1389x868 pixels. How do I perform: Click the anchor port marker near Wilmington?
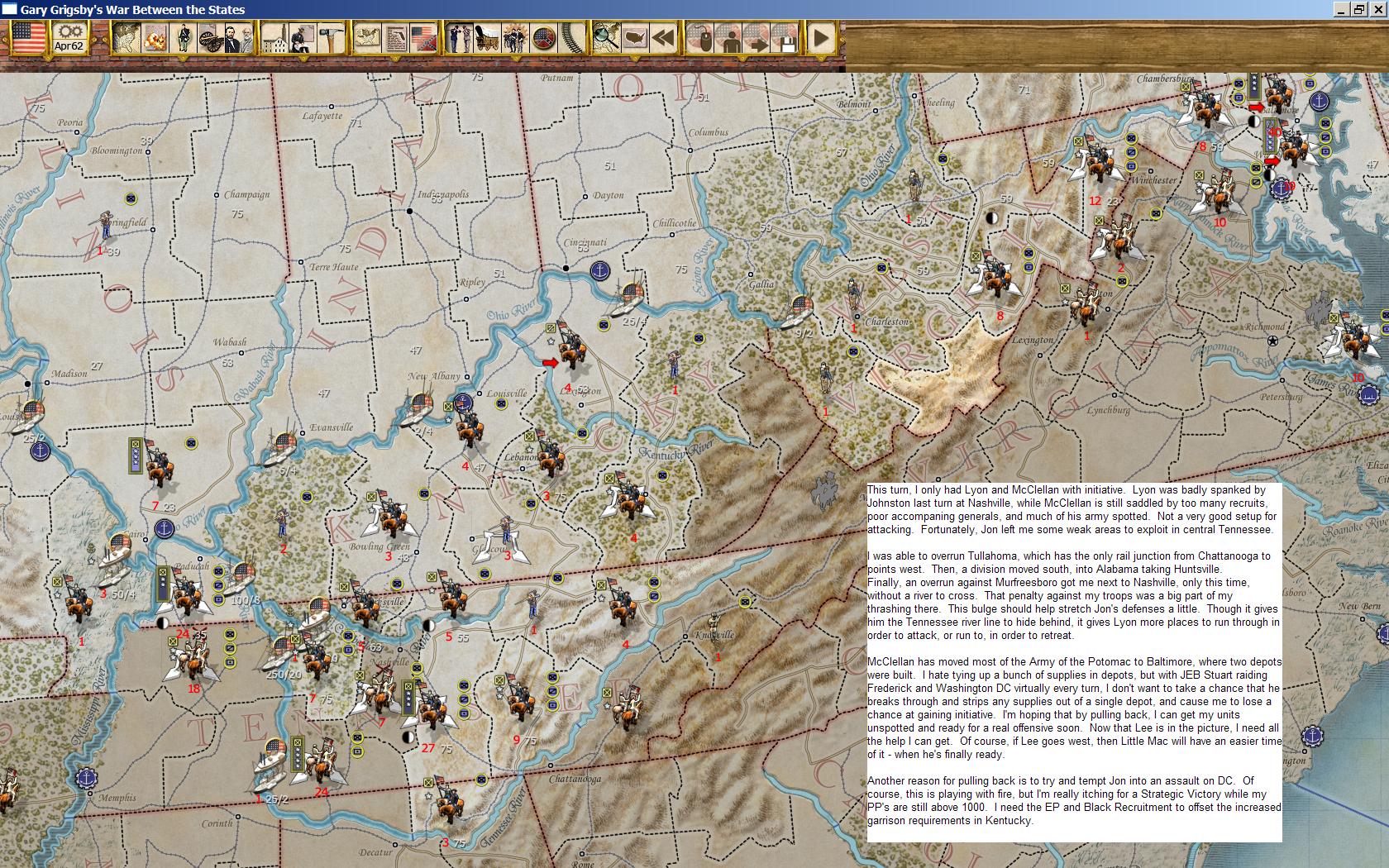[x=1311, y=737]
